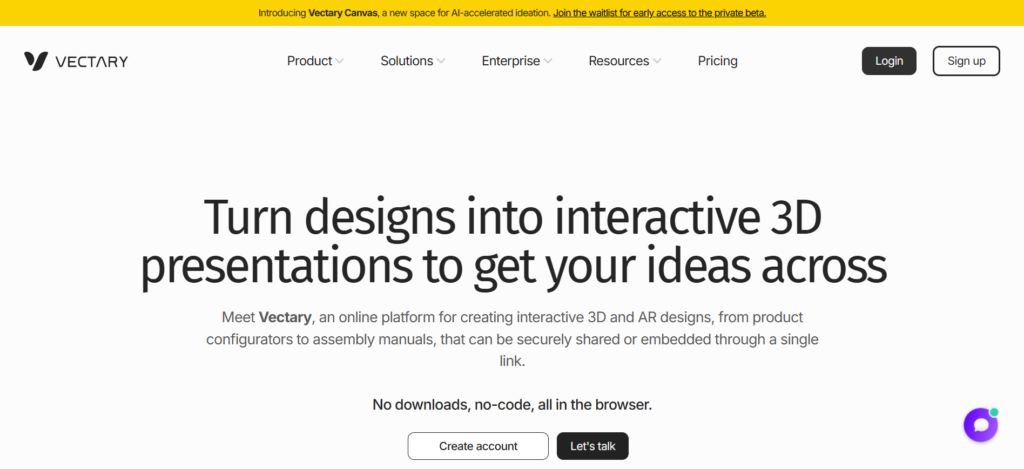This screenshot has height=469, width=1024.
Task: Click the Vectary Canvas banner text
Action: coord(345,12)
